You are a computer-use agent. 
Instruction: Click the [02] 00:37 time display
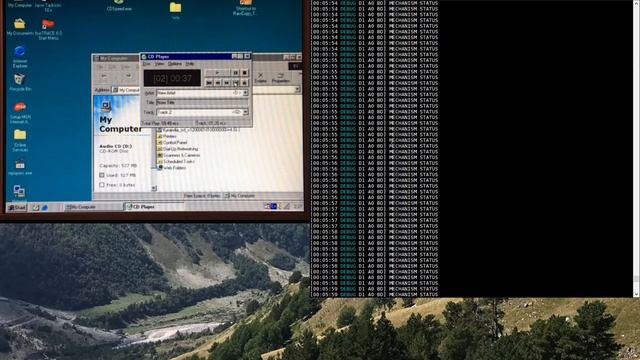(x=172, y=78)
